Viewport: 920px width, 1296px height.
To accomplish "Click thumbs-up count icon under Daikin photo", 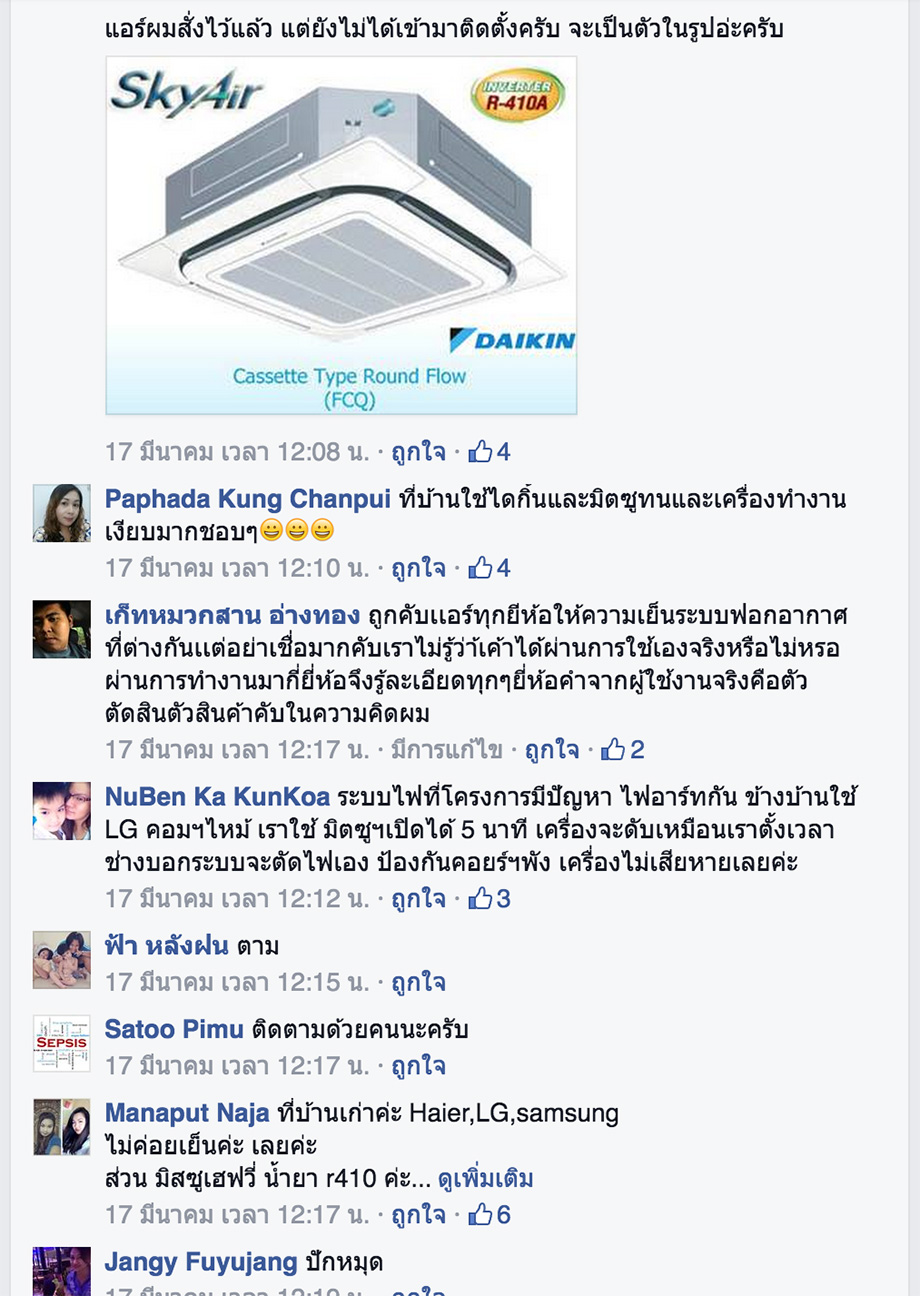I will click(x=489, y=452).
